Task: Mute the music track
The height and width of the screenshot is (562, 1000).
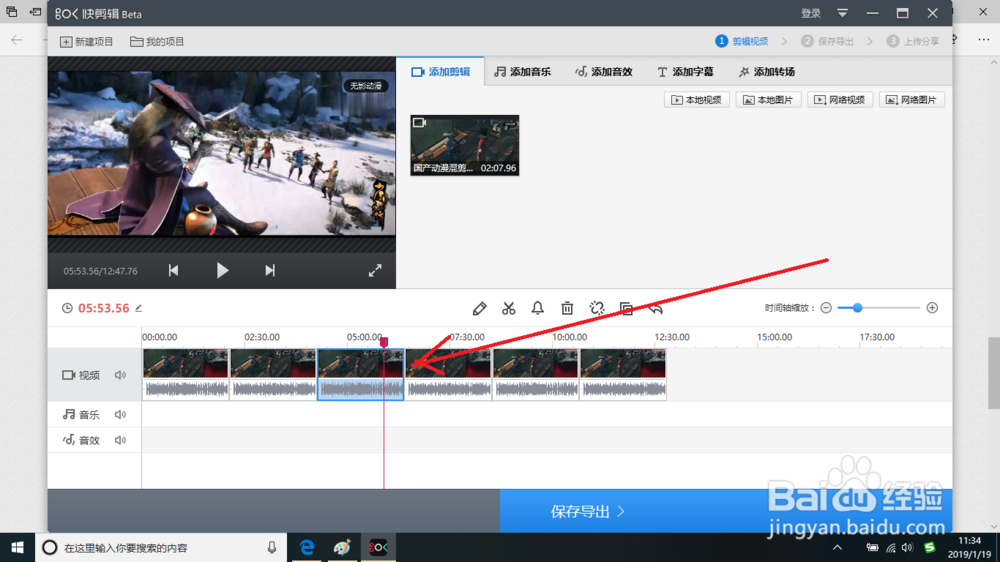Action: [x=120, y=415]
